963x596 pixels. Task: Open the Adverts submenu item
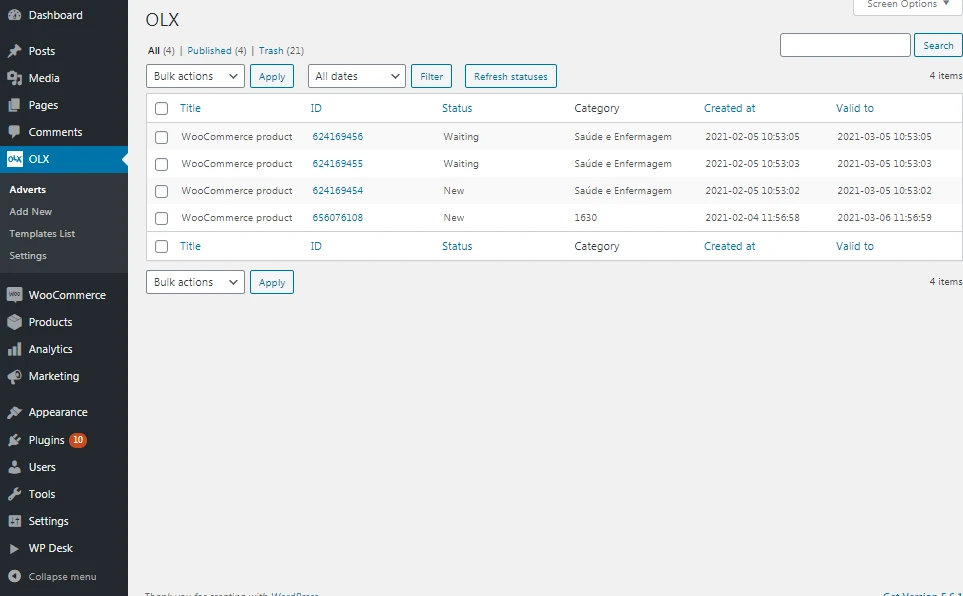click(x=28, y=189)
